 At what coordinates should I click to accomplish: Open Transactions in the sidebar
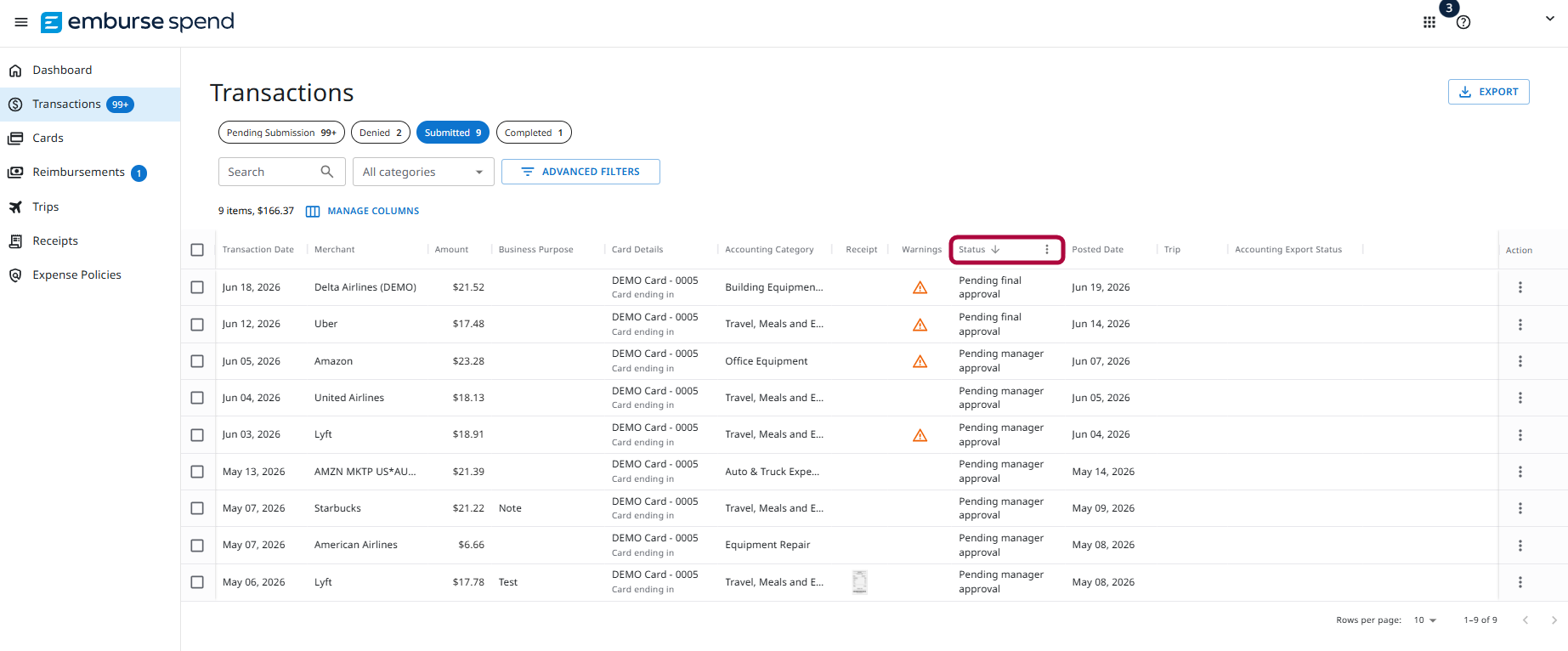90,105
